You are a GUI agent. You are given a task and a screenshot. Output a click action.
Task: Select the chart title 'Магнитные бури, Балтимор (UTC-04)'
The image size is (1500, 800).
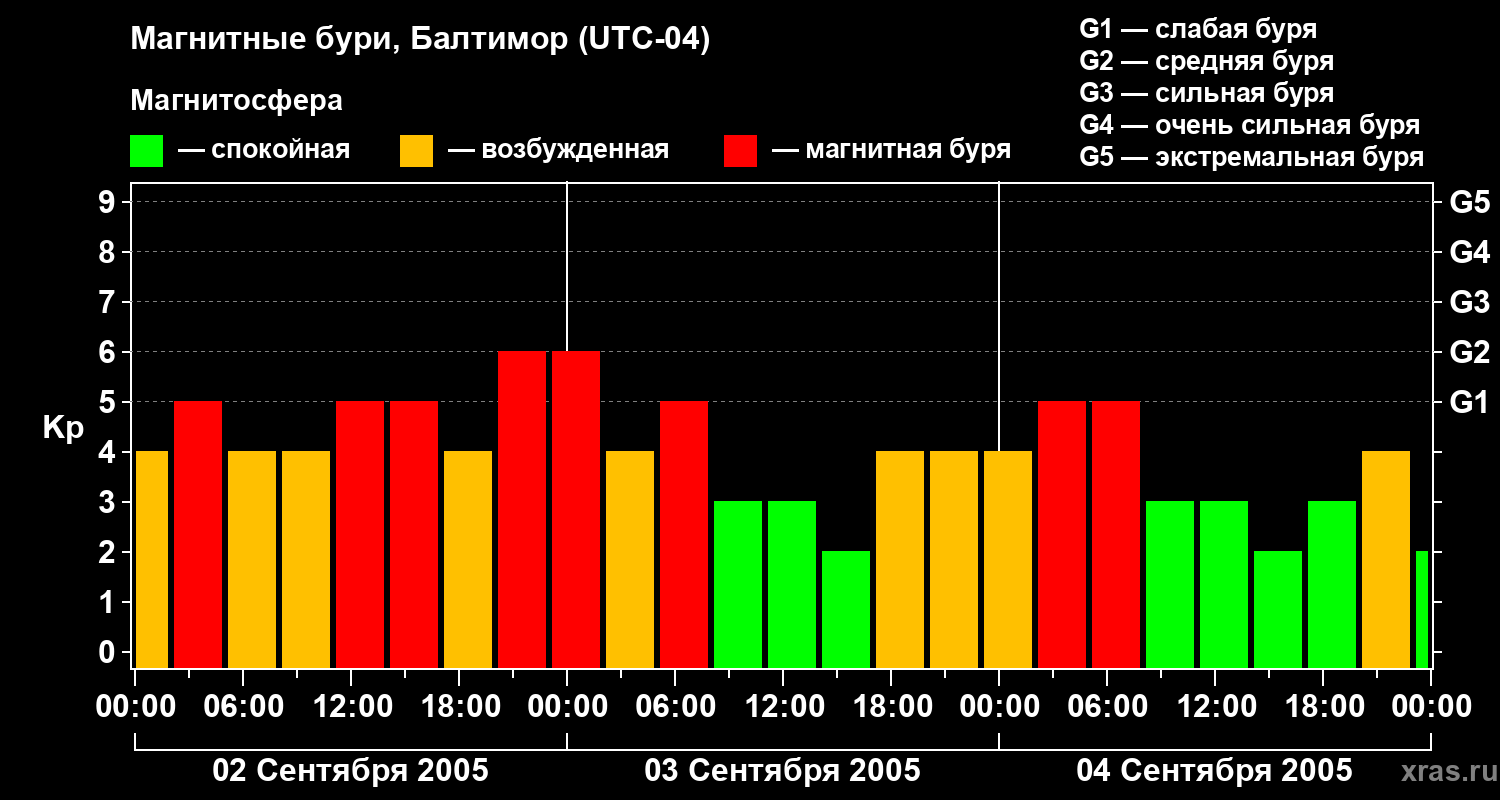pyautogui.click(x=420, y=40)
